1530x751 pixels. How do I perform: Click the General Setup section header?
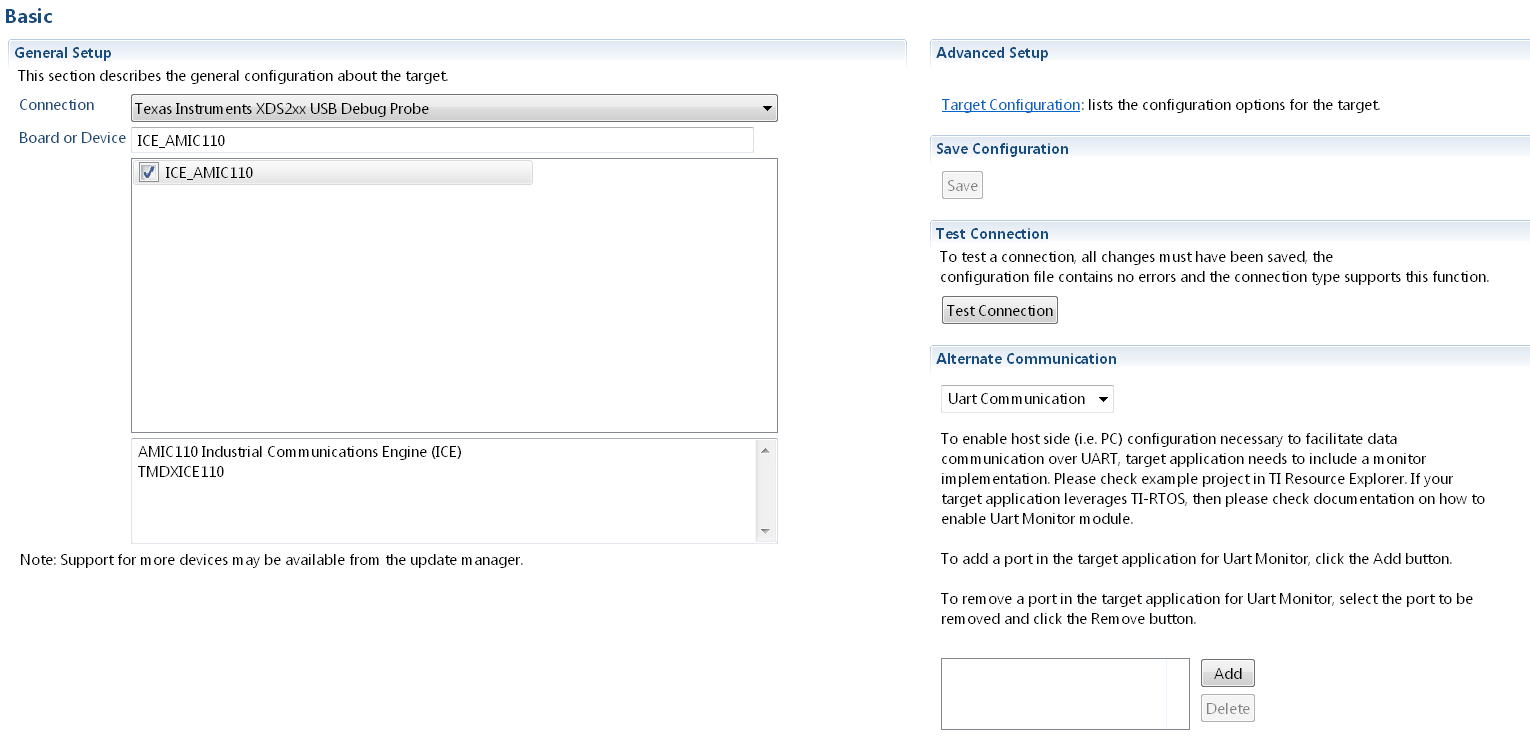pyautogui.click(x=63, y=53)
